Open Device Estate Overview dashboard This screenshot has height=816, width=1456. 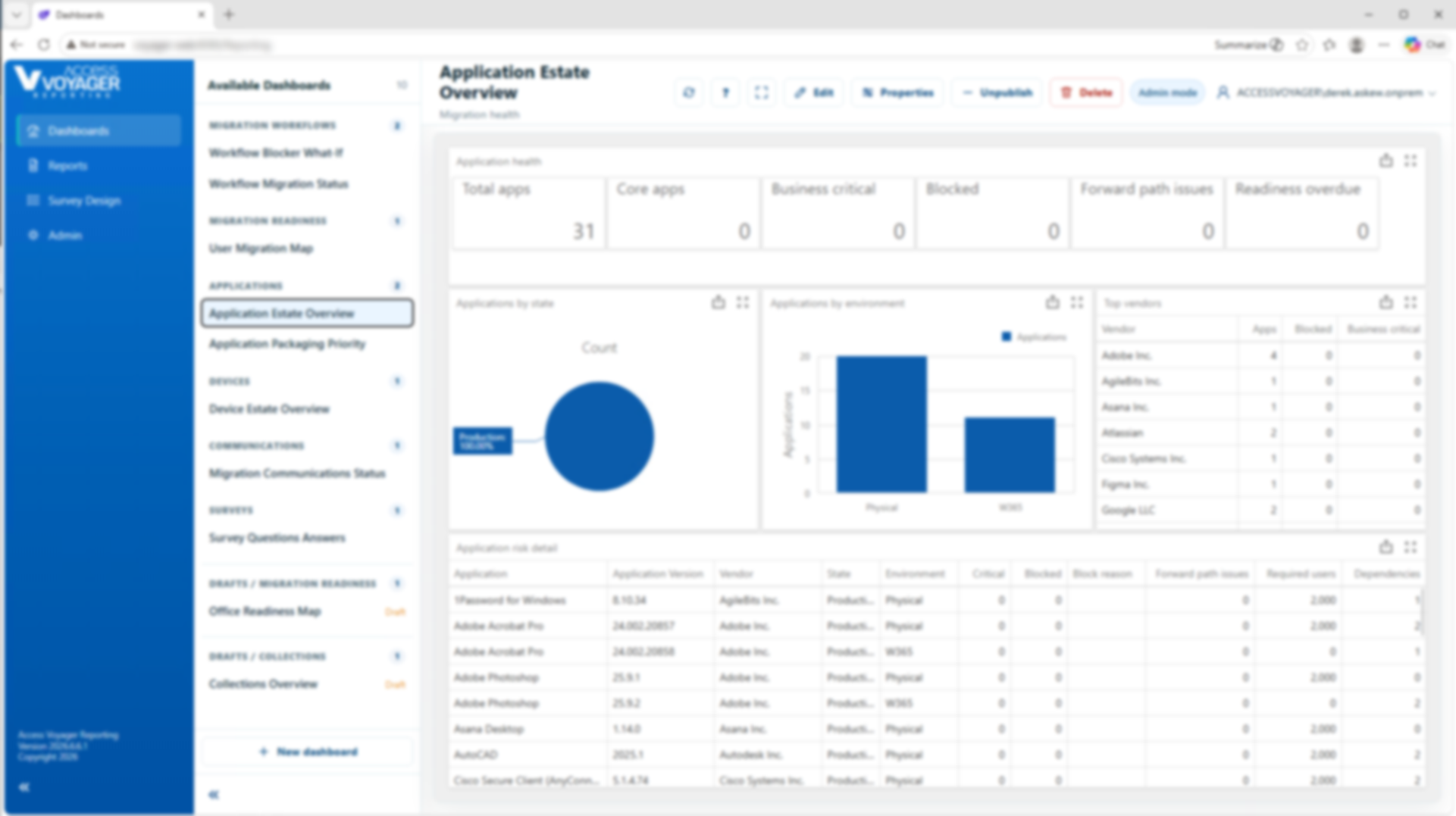307,409
